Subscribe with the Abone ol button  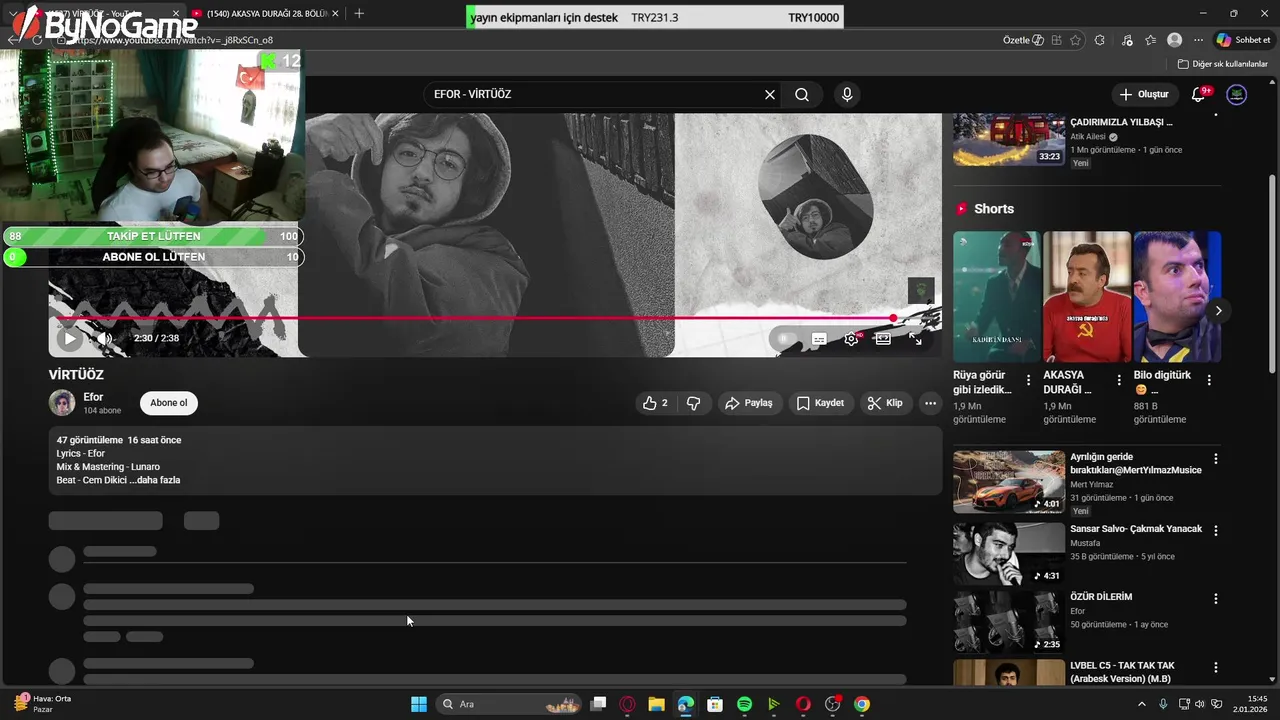coord(168,403)
